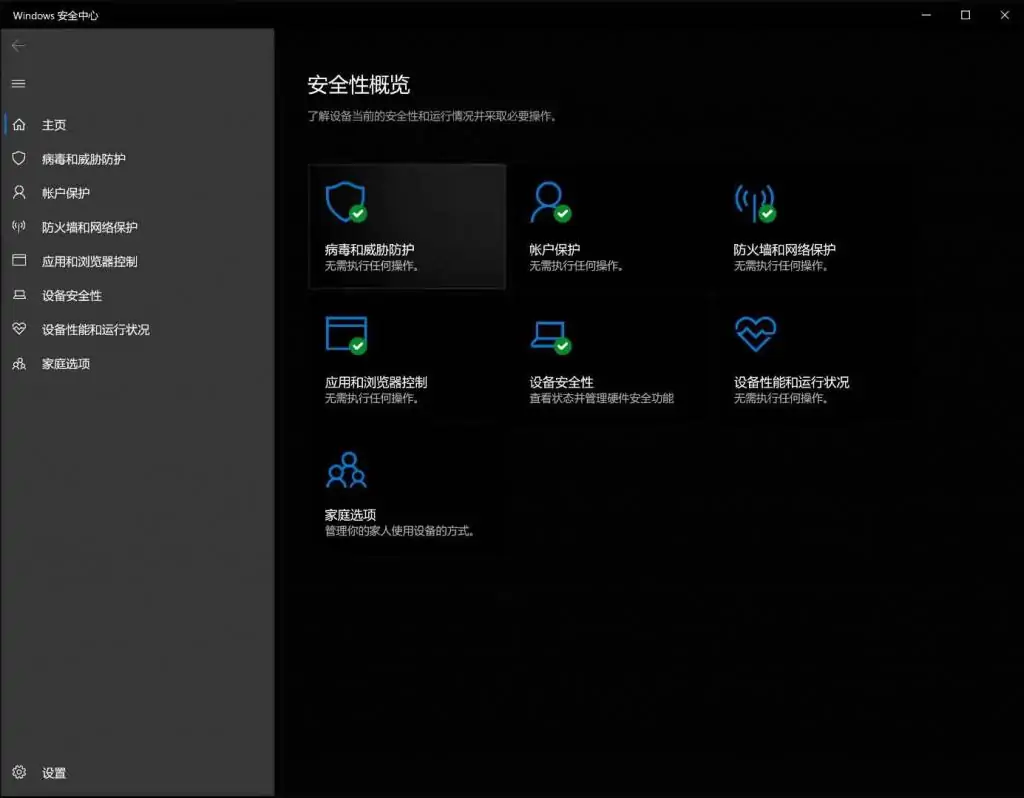The image size is (1024, 798).
Task: Open the 设置 gear icon at bottom
Action: pyautogui.click(x=18, y=772)
